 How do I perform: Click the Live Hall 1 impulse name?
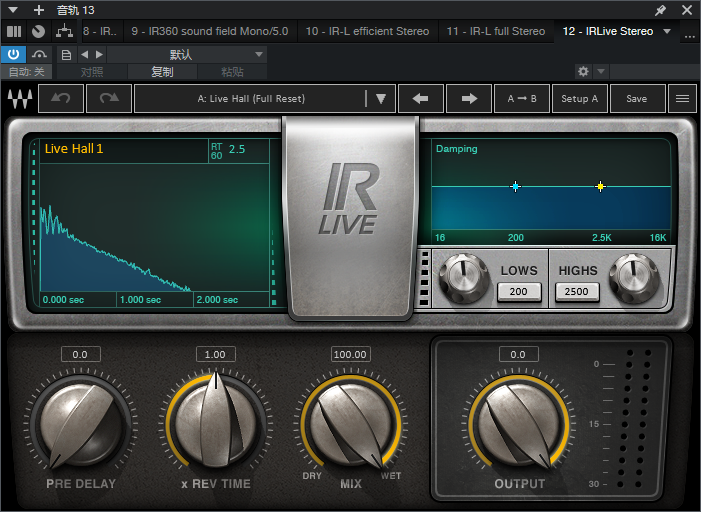coord(74,148)
